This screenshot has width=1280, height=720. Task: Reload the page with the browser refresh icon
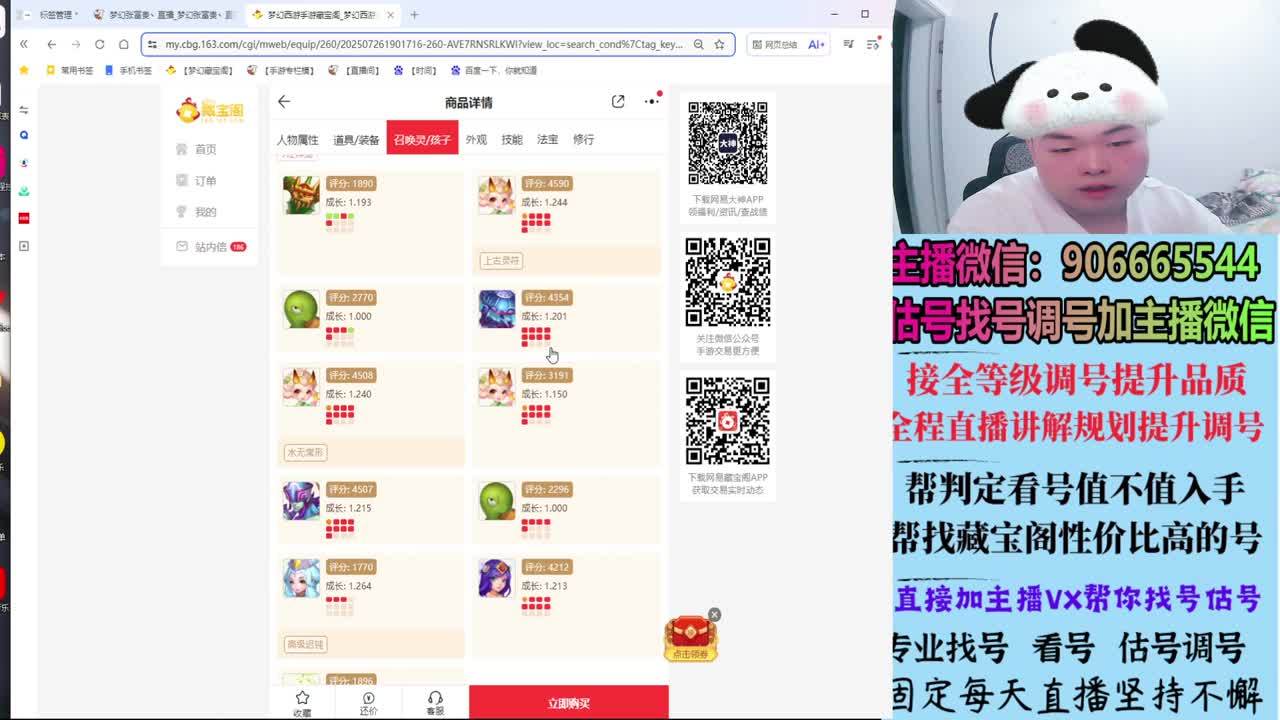(99, 44)
